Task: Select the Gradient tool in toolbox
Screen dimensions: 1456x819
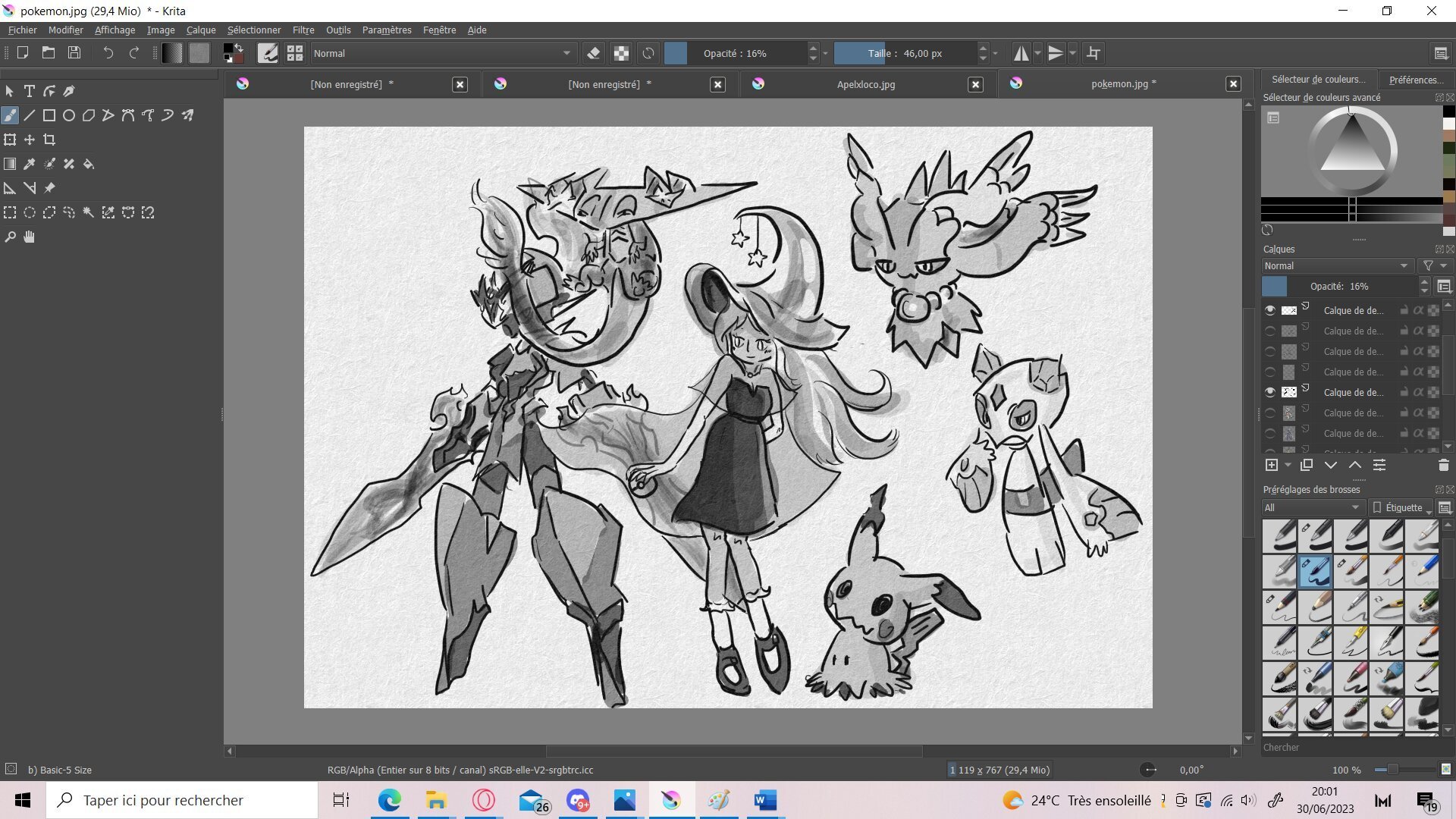Action: [x=10, y=164]
